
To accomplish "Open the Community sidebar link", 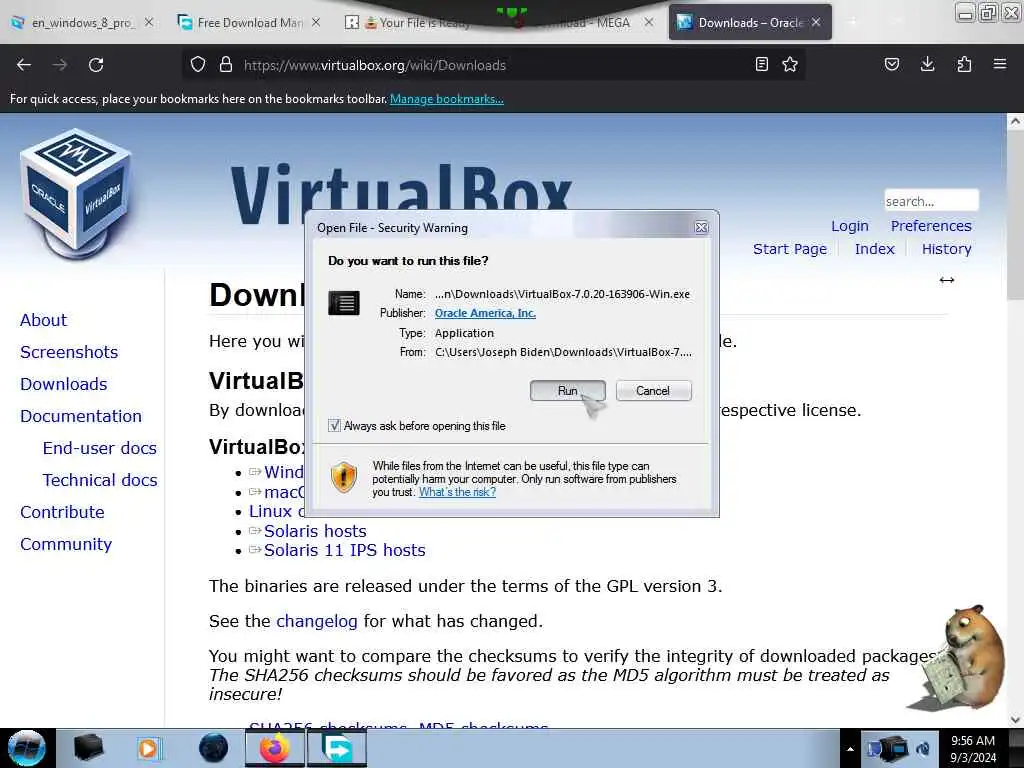I will [x=66, y=544].
